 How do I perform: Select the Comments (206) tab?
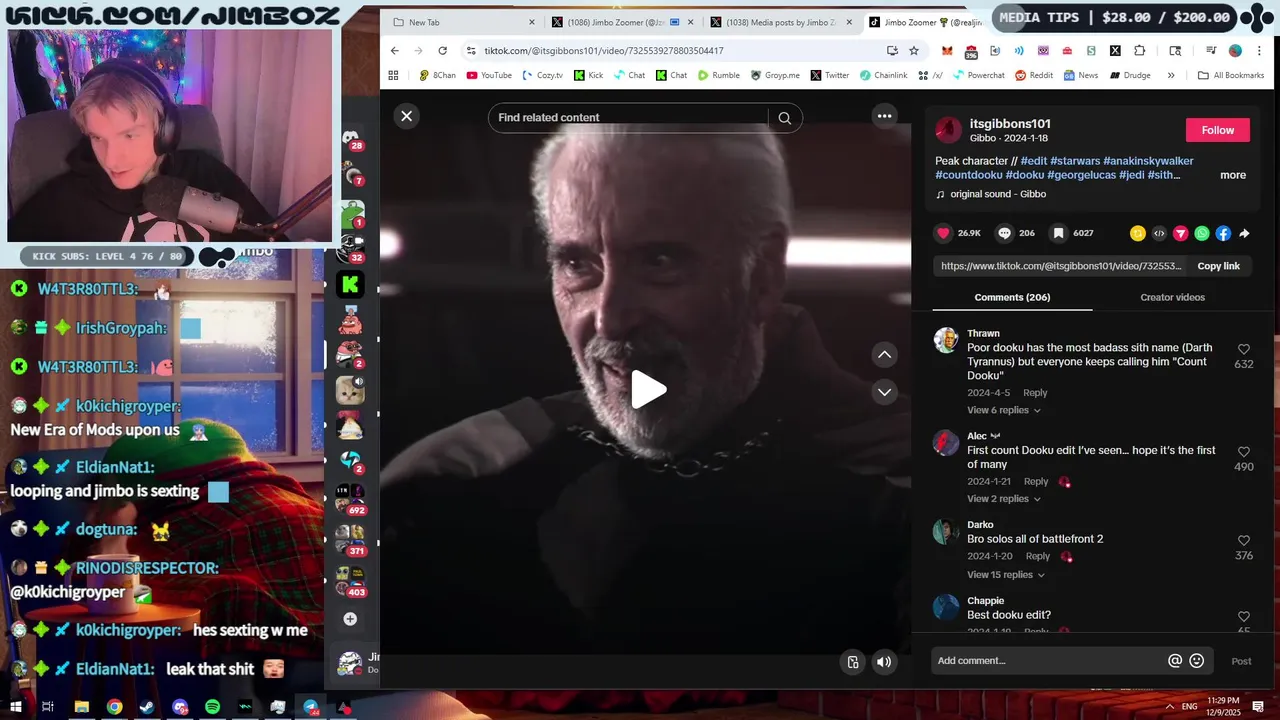pos(1012,297)
